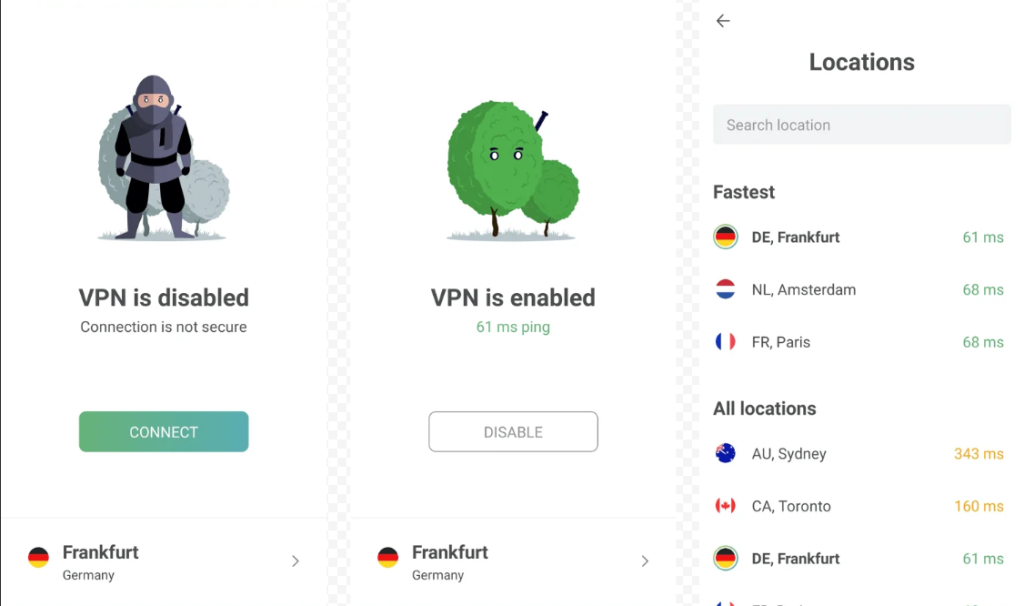Choose AU, Sydney from All locations
The image size is (1024, 606).
coord(789,454)
